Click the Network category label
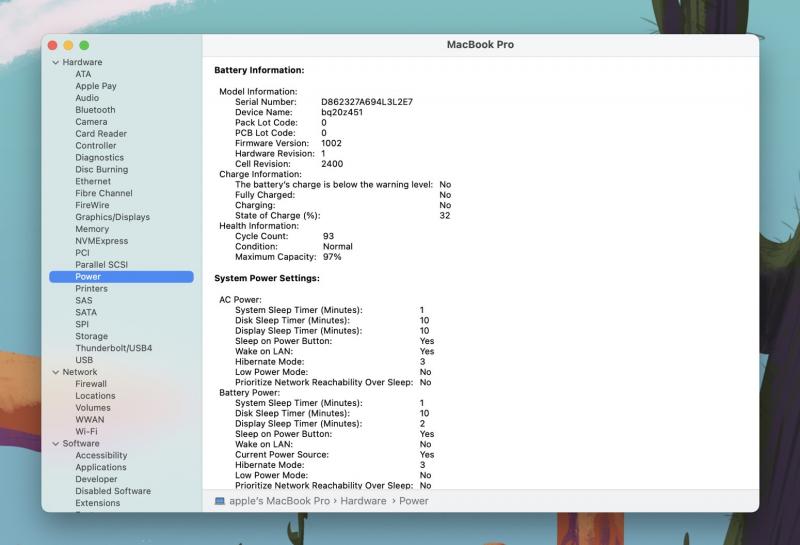Image resolution: width=800 pixels, height=545 pixels. tap(80, 372)
